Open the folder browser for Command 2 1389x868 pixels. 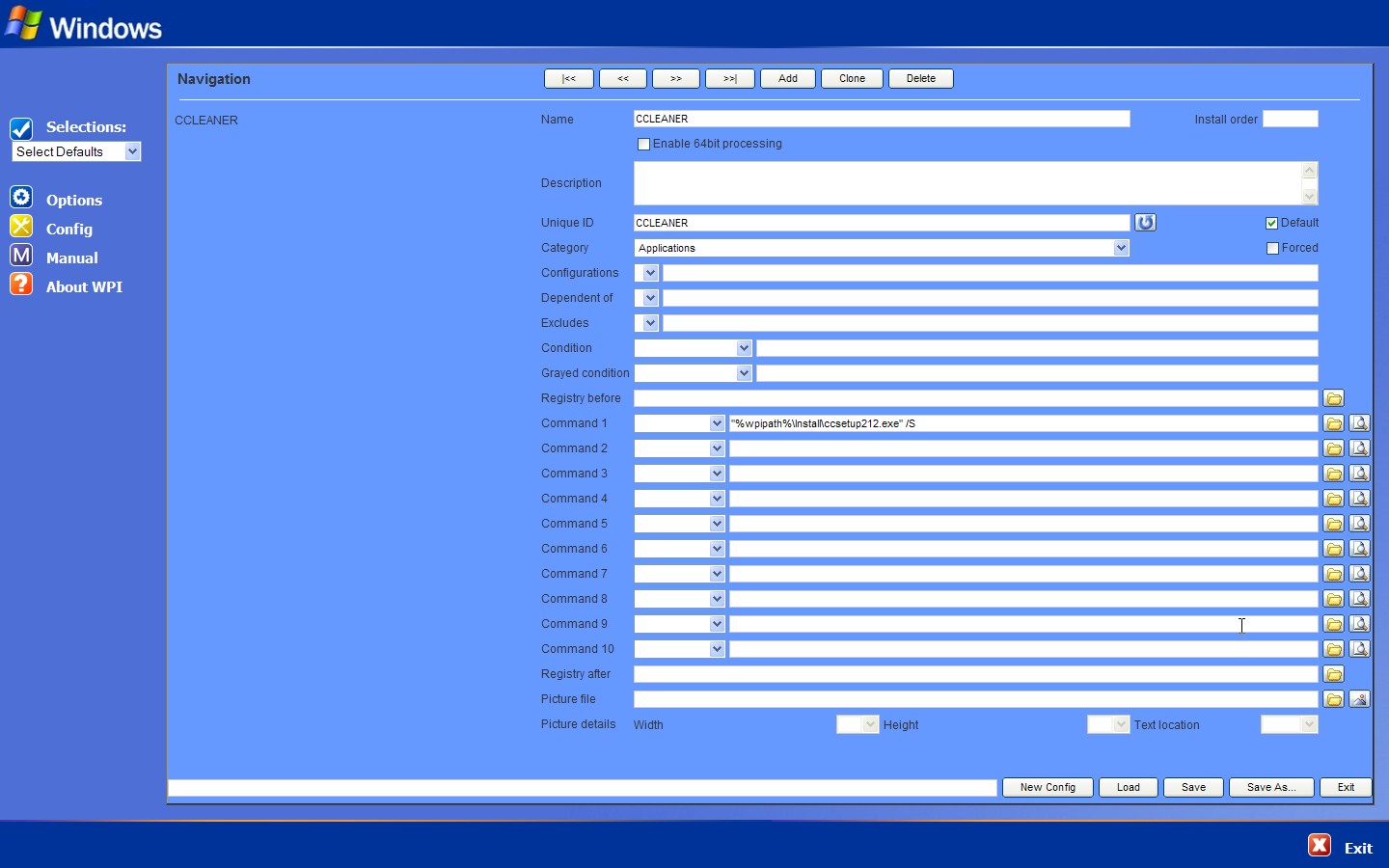click(1333, 448)
